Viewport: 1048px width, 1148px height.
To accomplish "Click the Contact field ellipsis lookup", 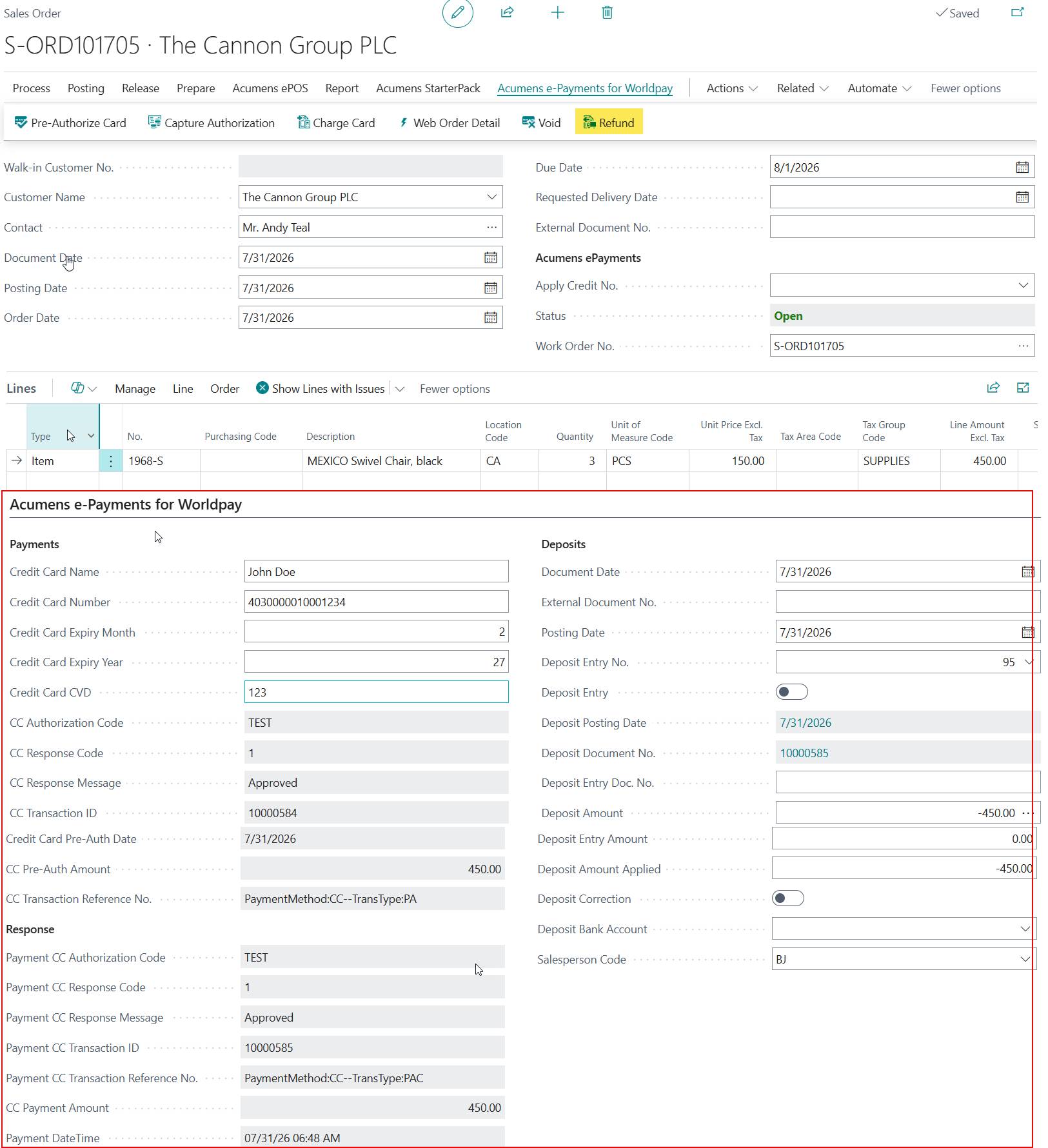I will (x=492, y=227).
